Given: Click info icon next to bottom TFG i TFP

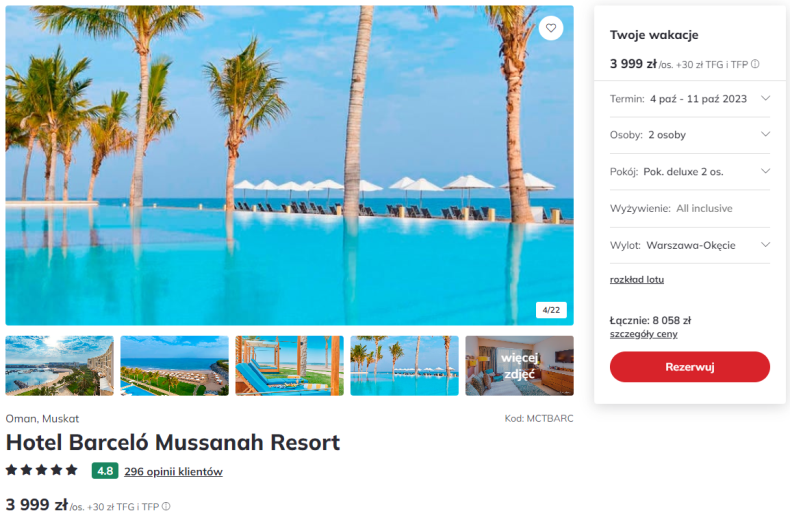Looking at the screenshot, I should coord(166,506).
